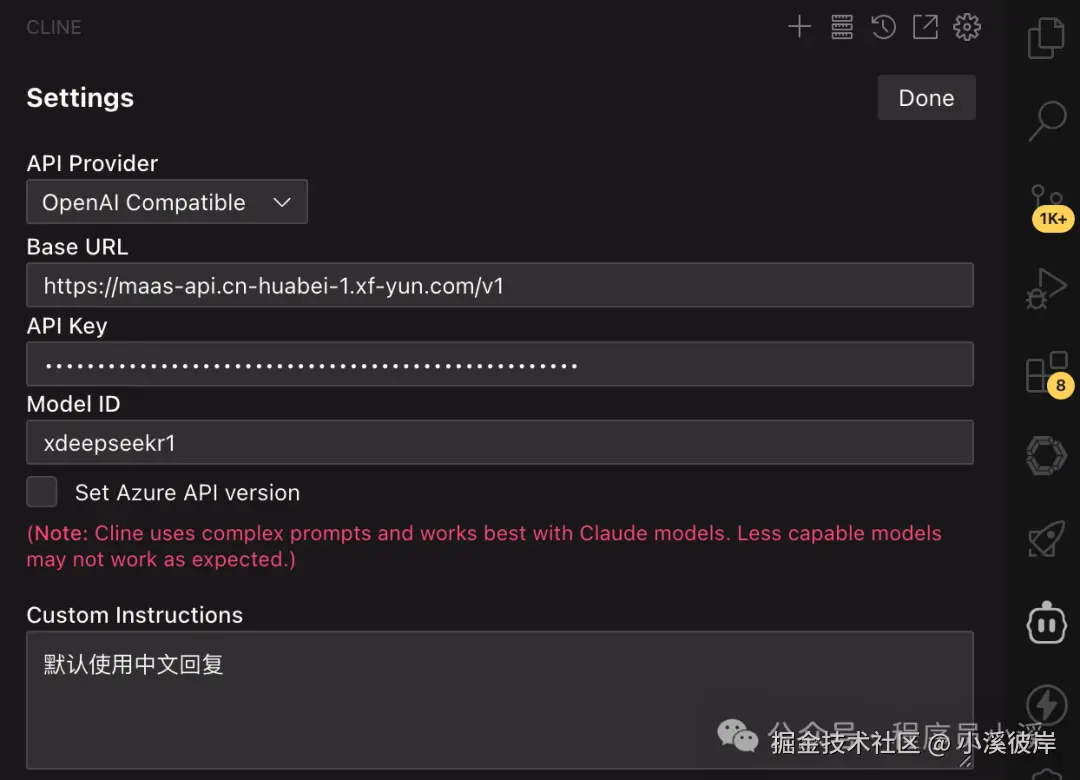The height and width of the screenshot is (780, 1080).
Task: Start a new Cline task with plus icon
Action: coord(799,27)
